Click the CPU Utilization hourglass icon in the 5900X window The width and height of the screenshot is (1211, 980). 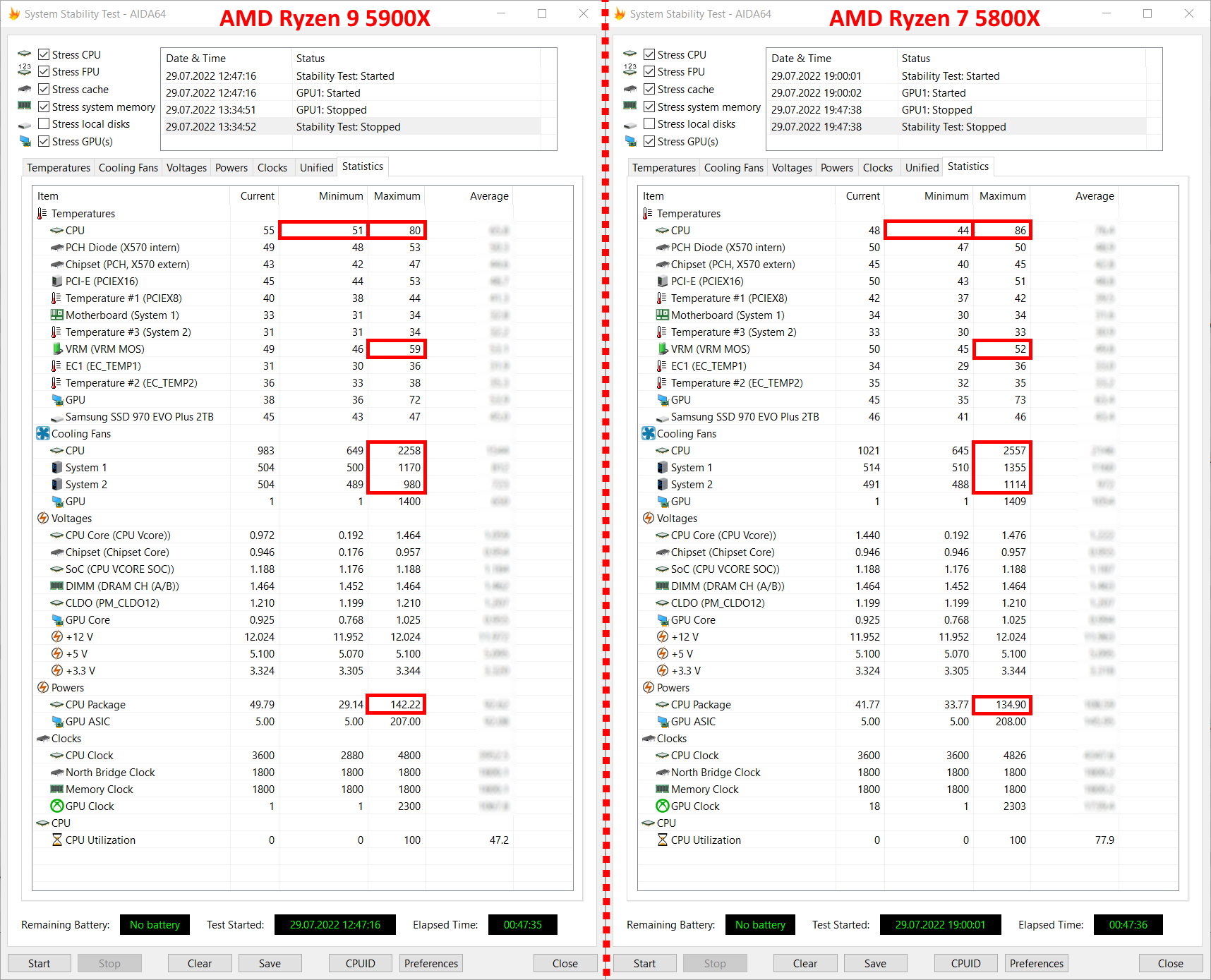[57, 840]
